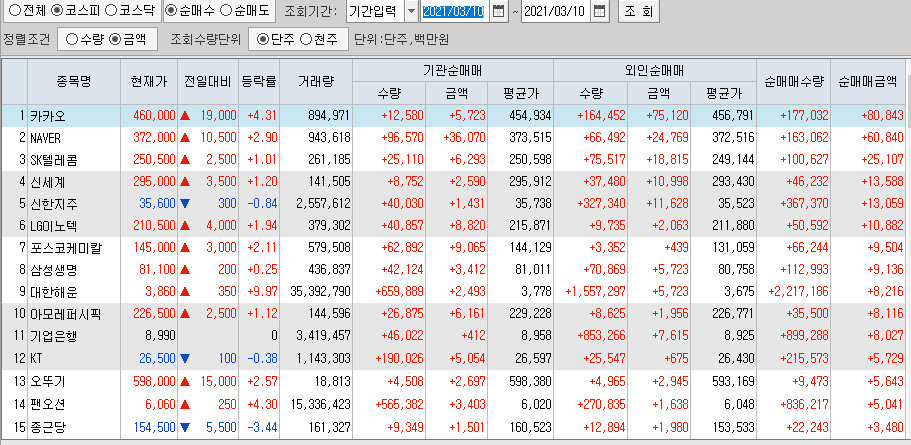This screenshot has height=445, width=911.
Task: Select the 신세계 stock row
Action: pos(453,182)
